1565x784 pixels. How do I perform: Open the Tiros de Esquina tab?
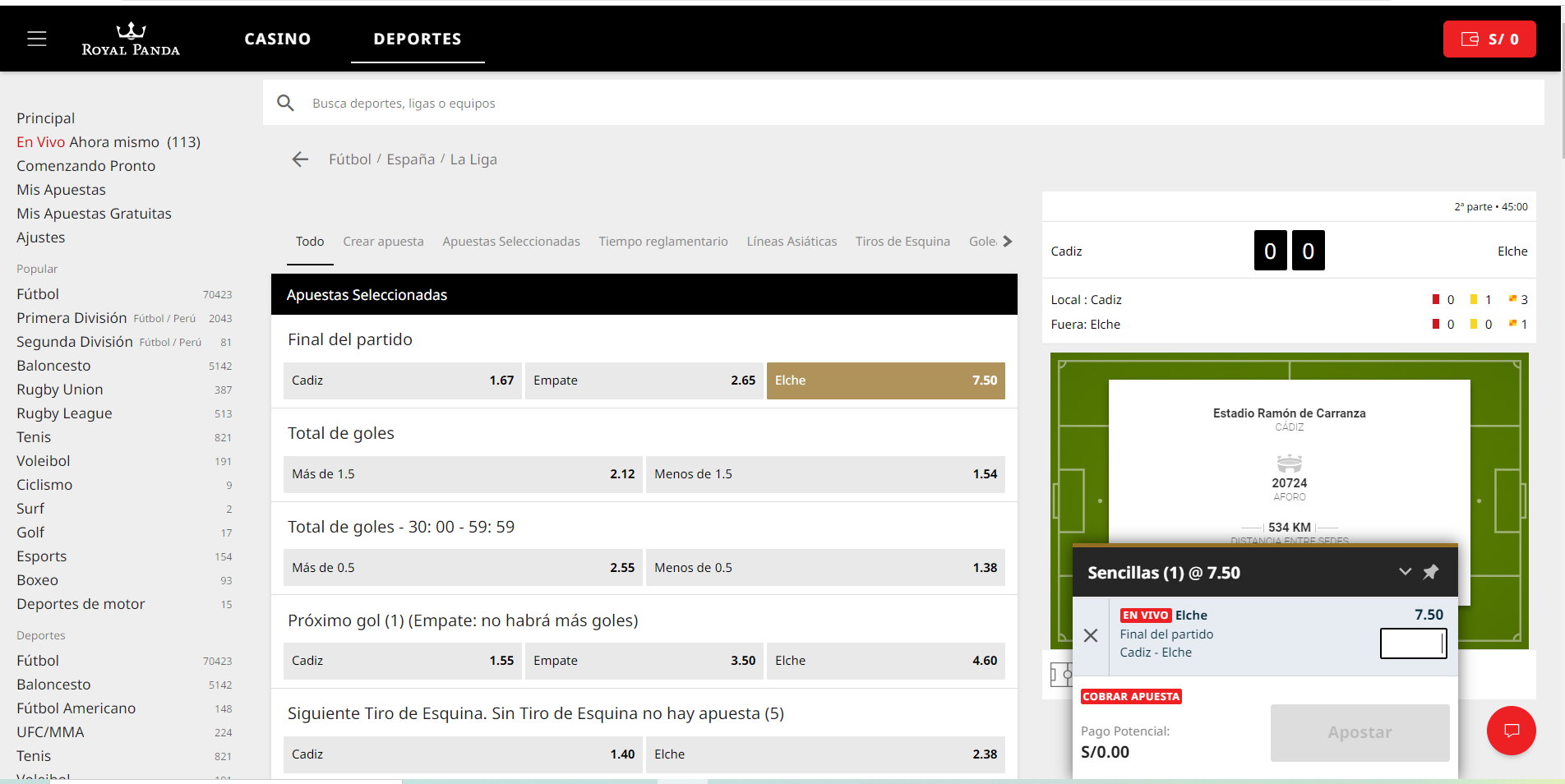903,242
